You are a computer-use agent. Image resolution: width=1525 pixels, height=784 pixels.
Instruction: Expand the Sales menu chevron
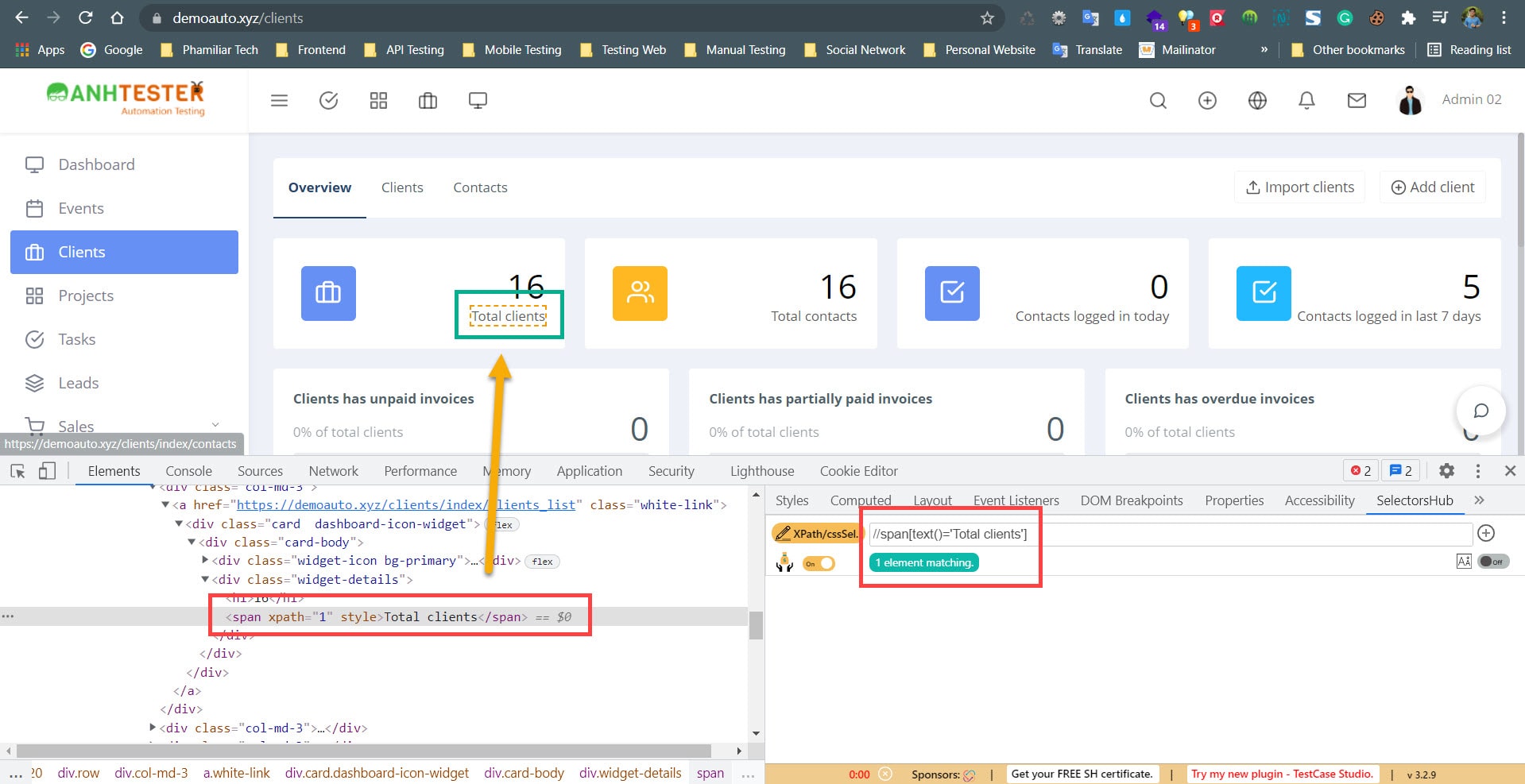click(215, 424)
